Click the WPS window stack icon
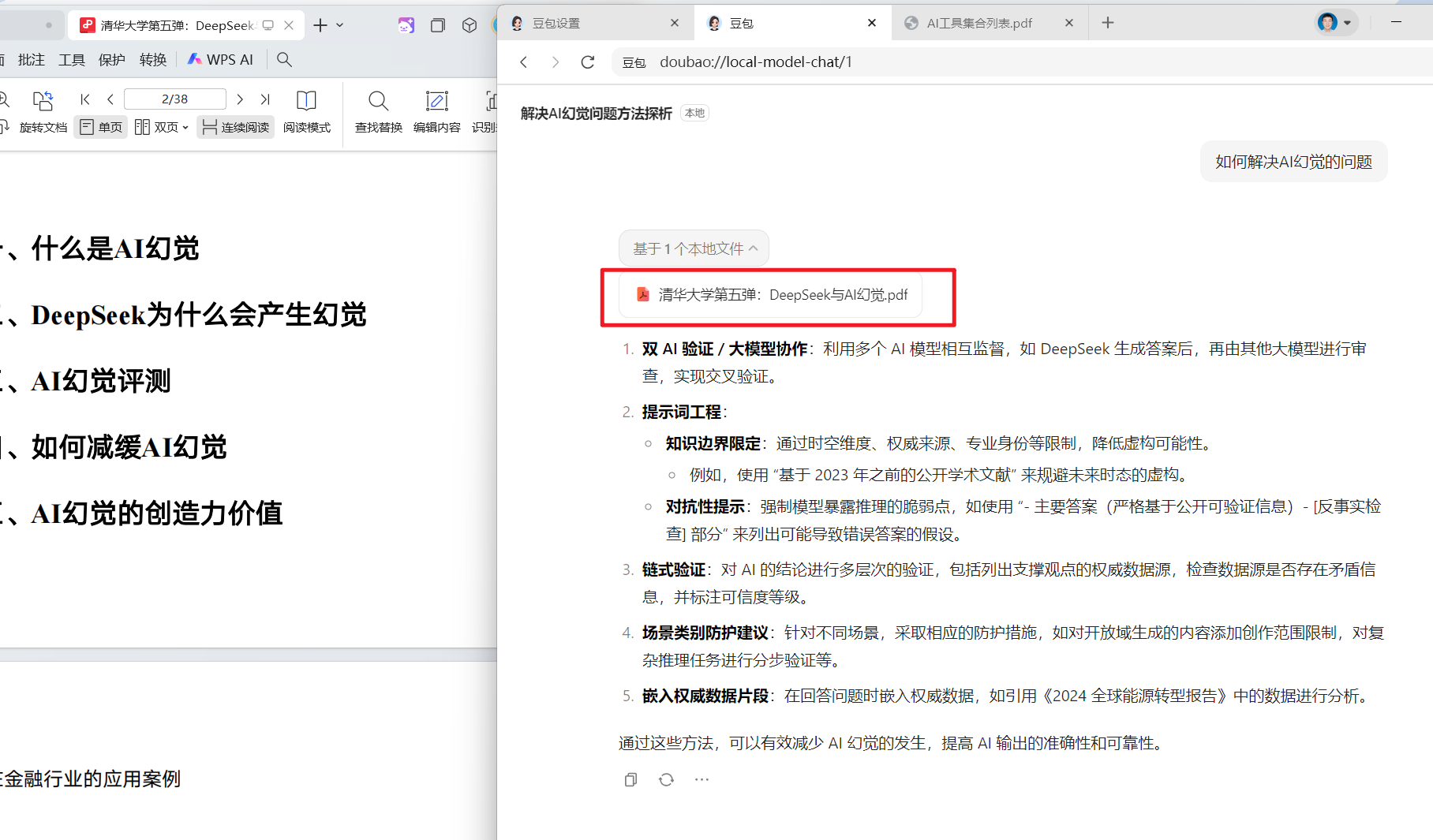Screen dimensions: 1433x840 pyautogui.click(x=438, y=25)
